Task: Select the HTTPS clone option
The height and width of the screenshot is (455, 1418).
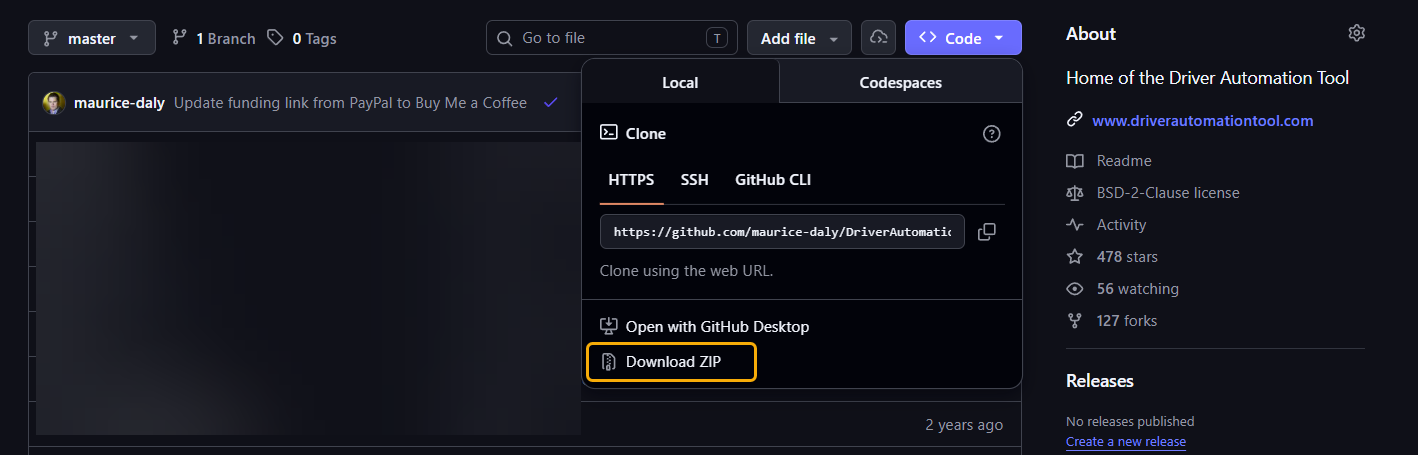Action: click(631, 180)
